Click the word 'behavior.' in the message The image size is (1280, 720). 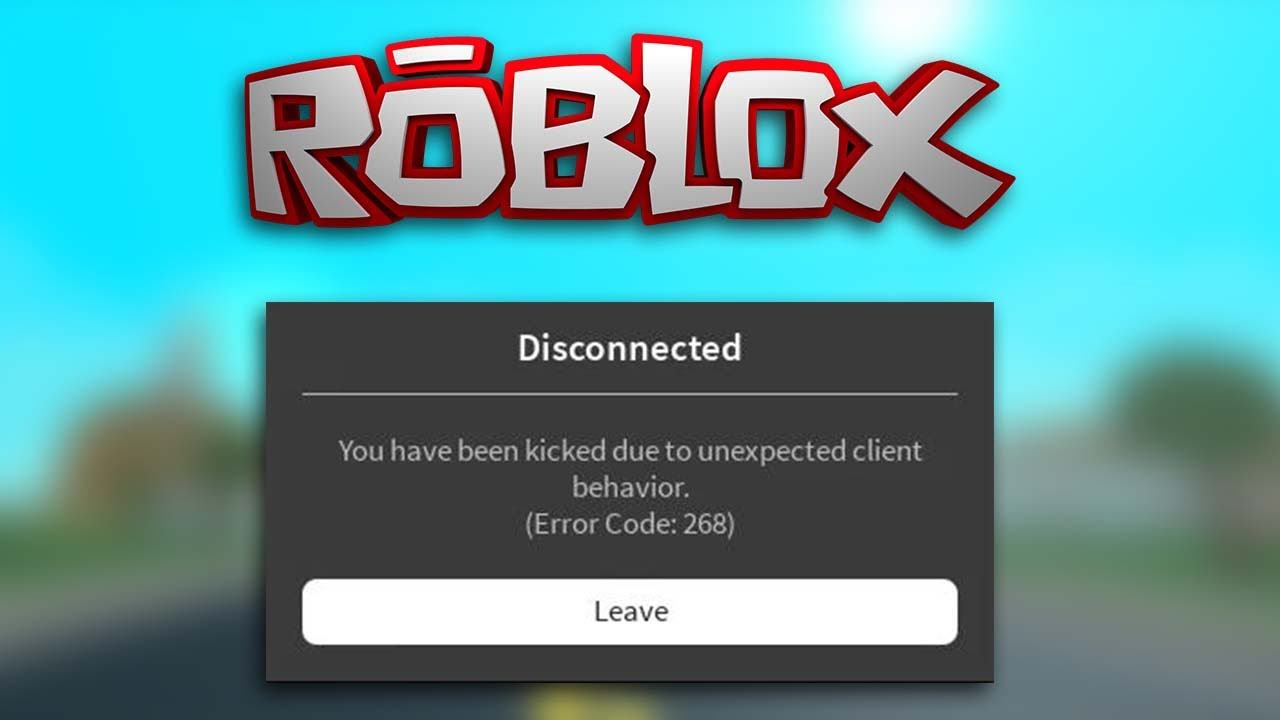point(630,487)
